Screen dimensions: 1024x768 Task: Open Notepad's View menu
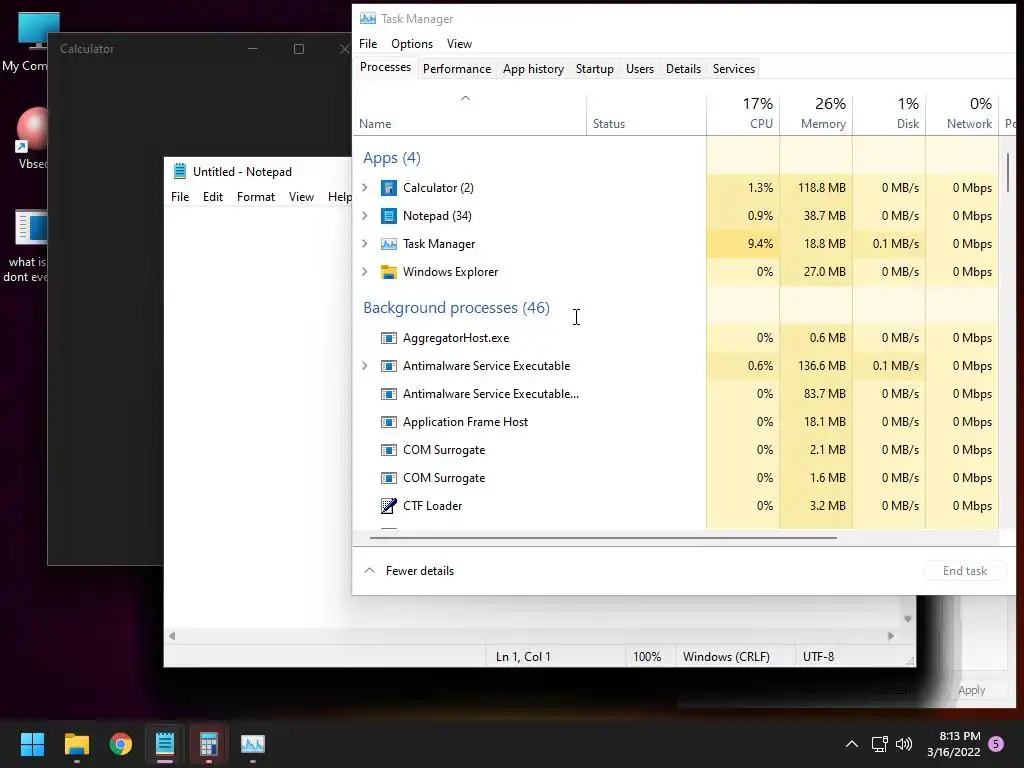301,197
